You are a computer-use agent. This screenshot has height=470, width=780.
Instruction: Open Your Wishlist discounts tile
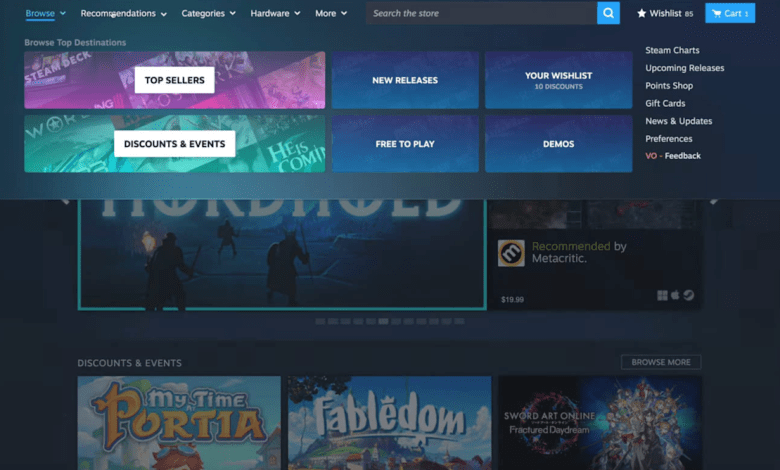559,80
